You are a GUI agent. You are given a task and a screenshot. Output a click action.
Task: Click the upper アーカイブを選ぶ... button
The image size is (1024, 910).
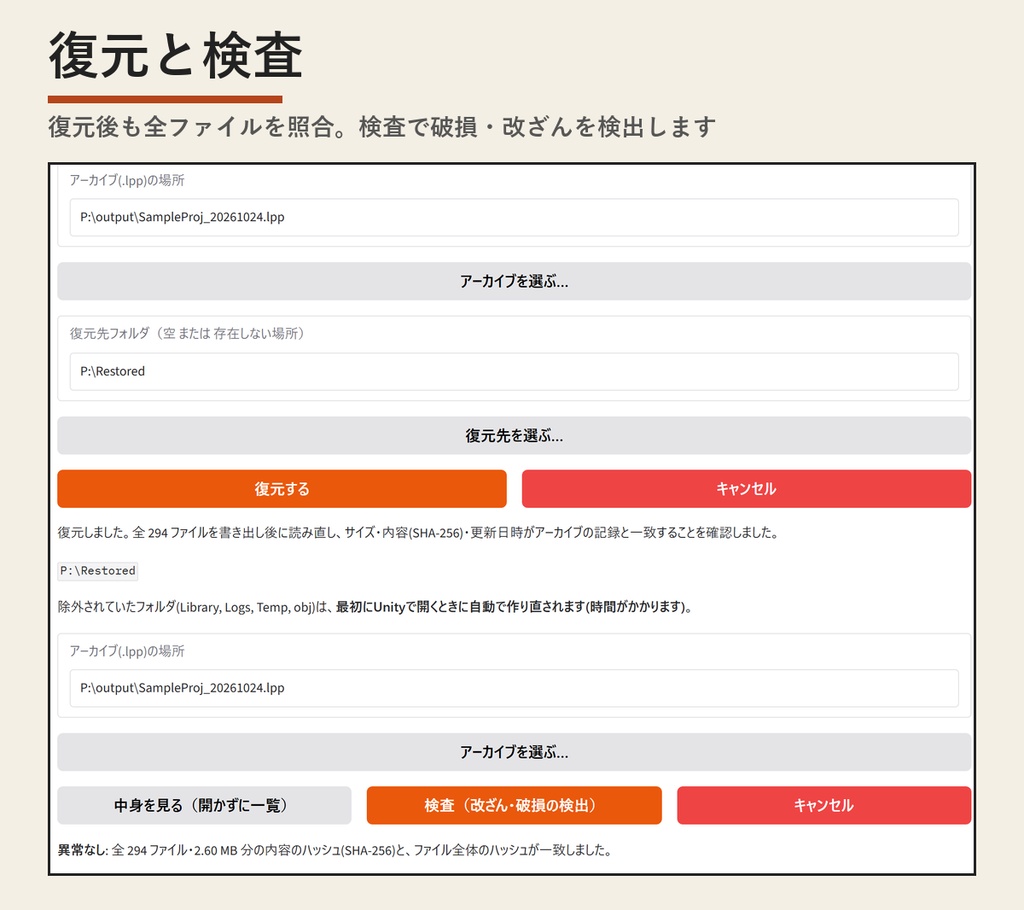(514, 282)
